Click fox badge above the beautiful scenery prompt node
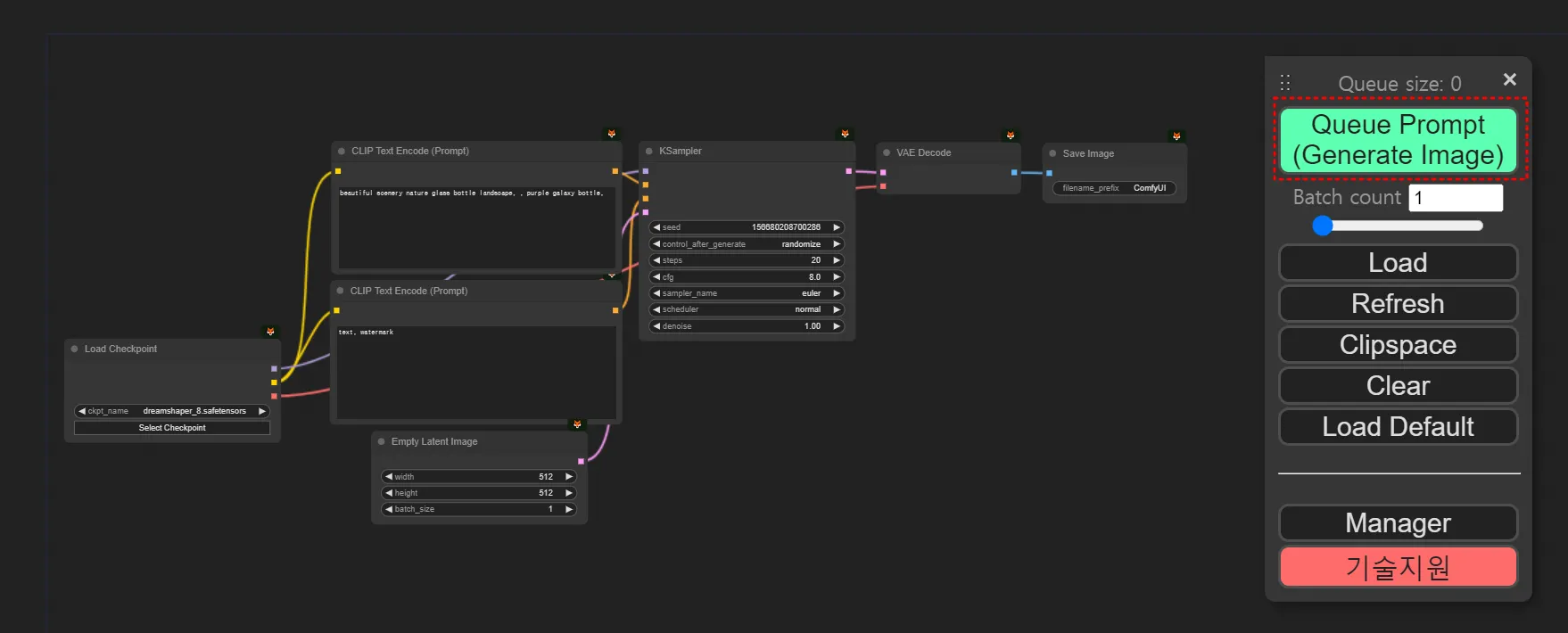 click(x=611, y=134)
